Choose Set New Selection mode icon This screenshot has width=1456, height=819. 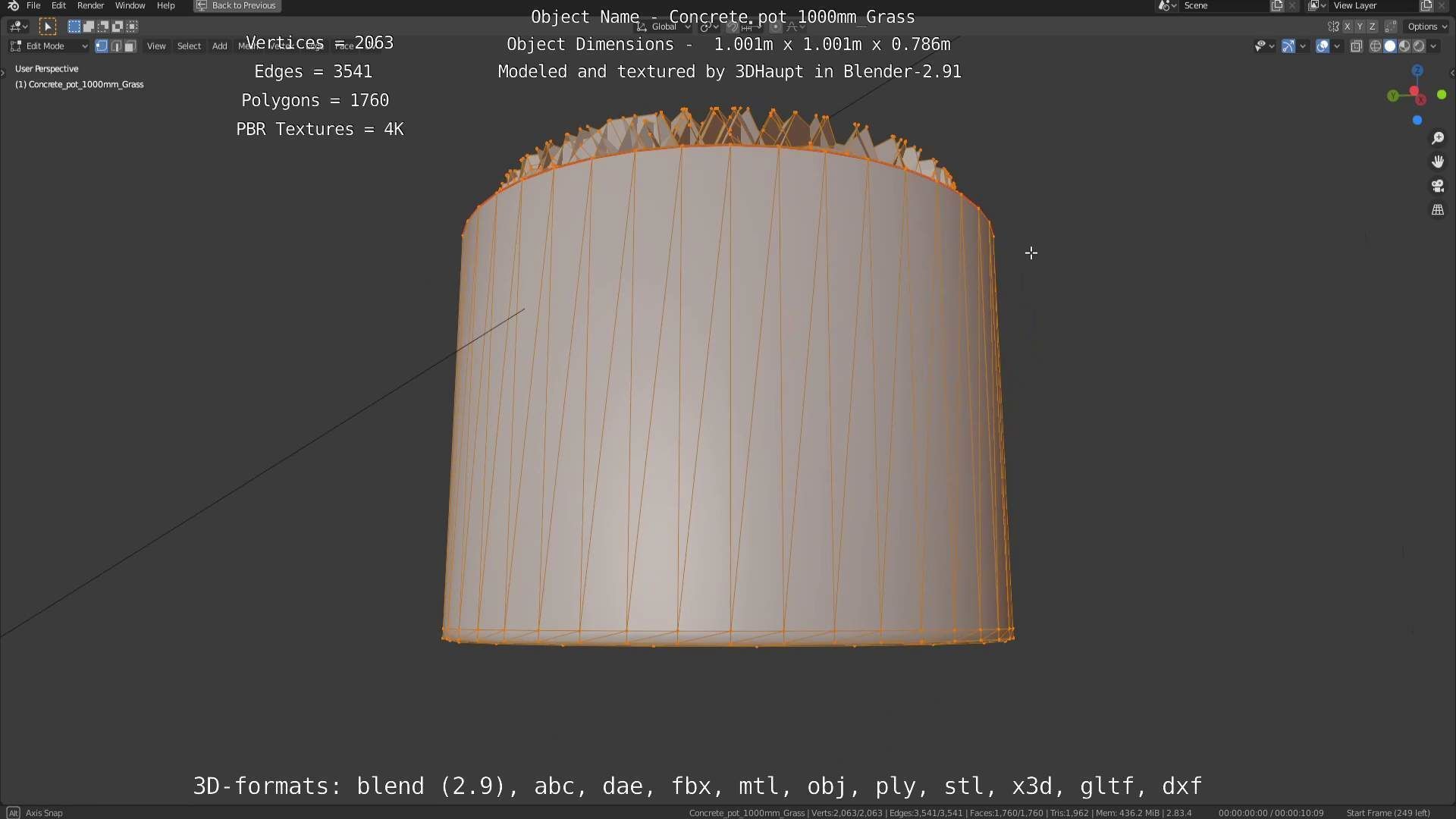tap(74, 27)
